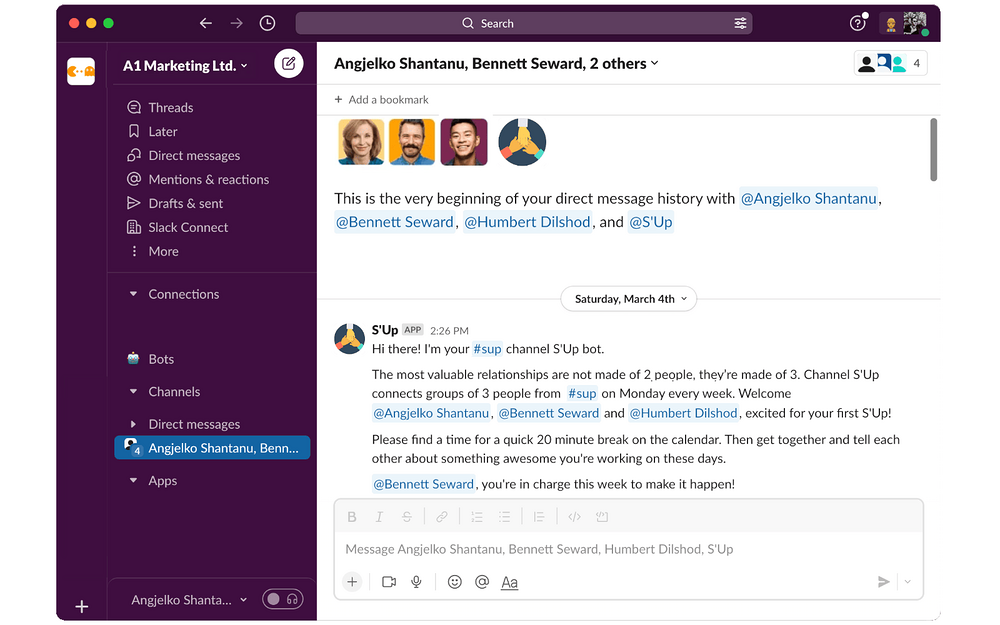Collapse the Channels section
This screenshot has height=625, width=1000.
pos(133,392)
